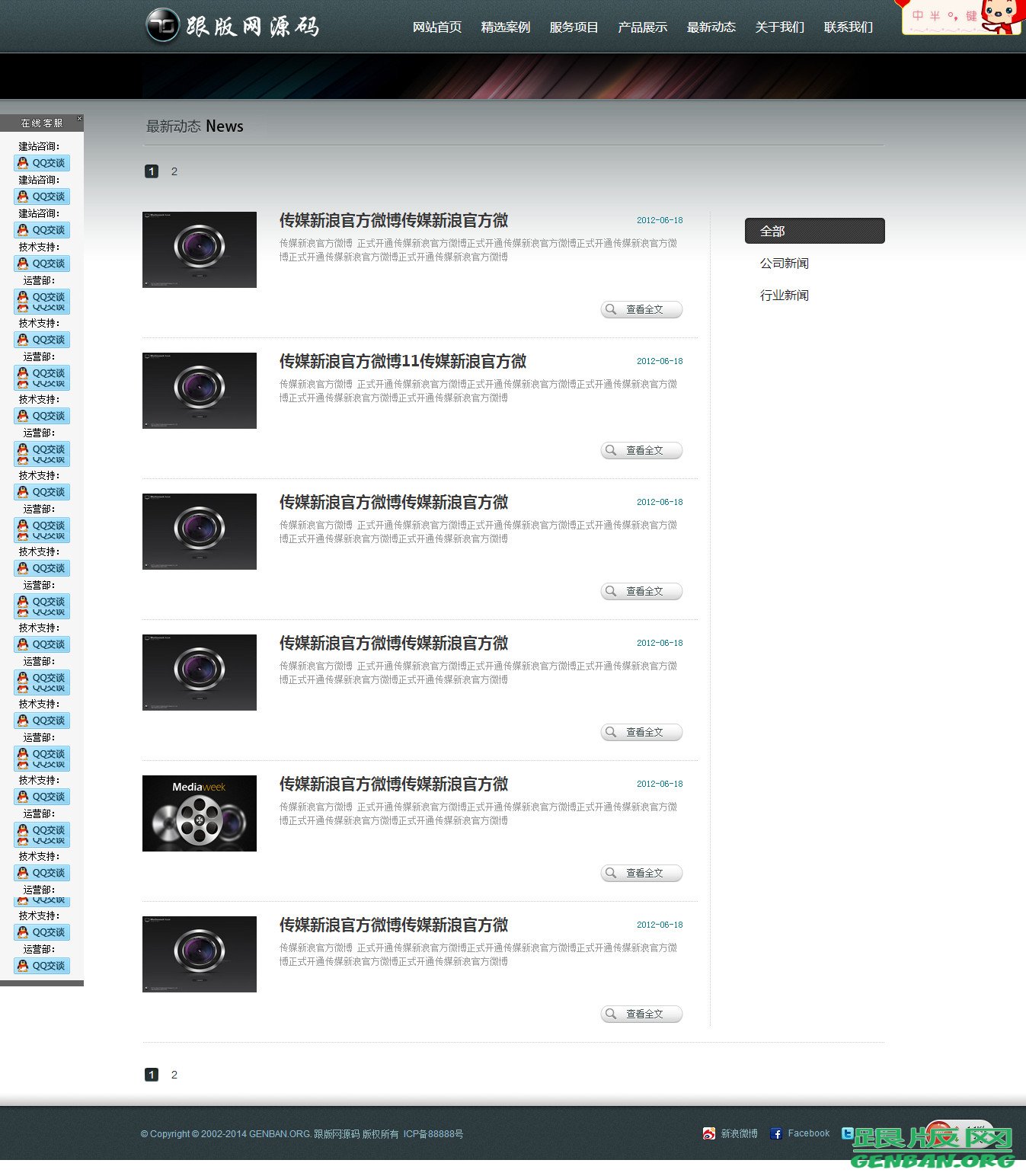Open the 网站首页 navigation item
This screenshot has height=1176, width=1026.
coord(437,27)
